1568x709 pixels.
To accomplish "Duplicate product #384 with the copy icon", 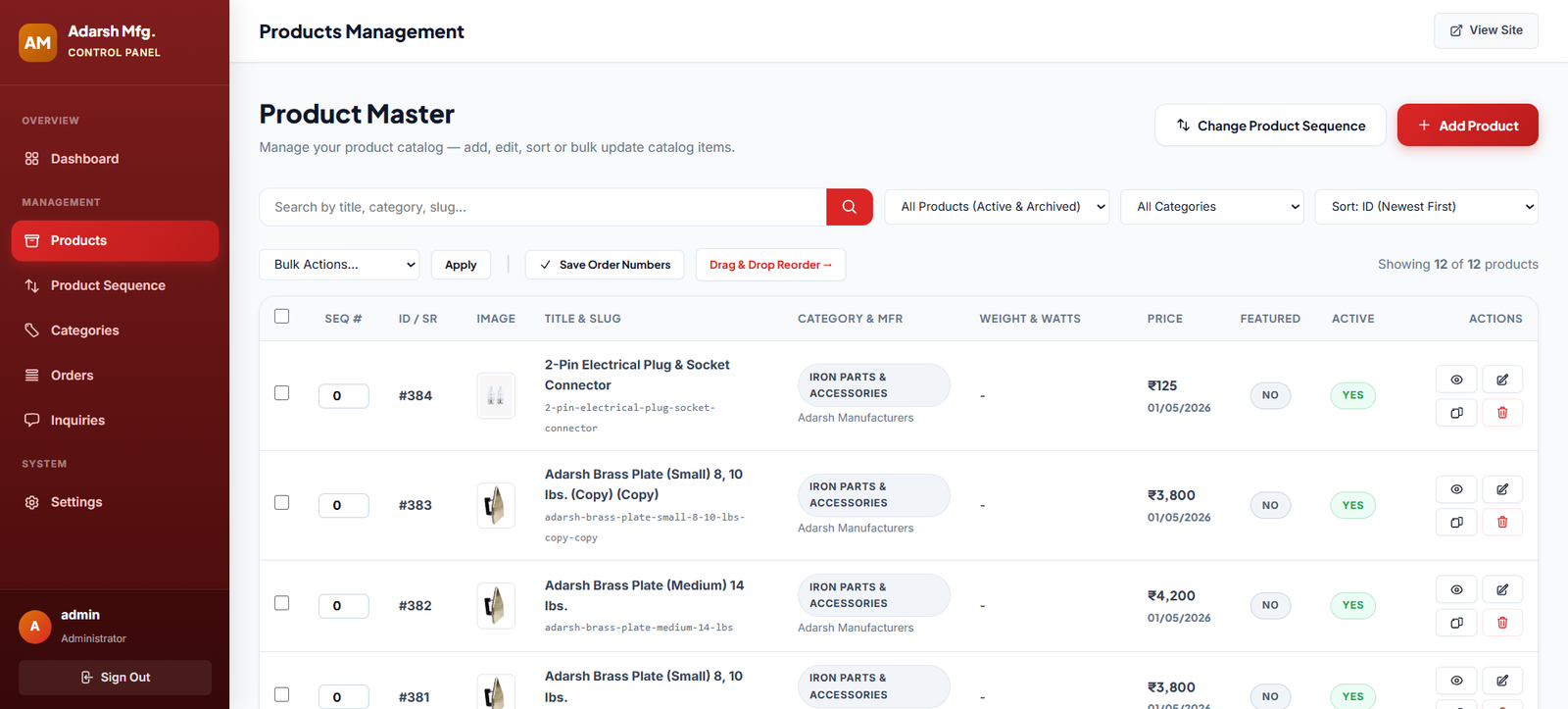I will (1456, 413).
